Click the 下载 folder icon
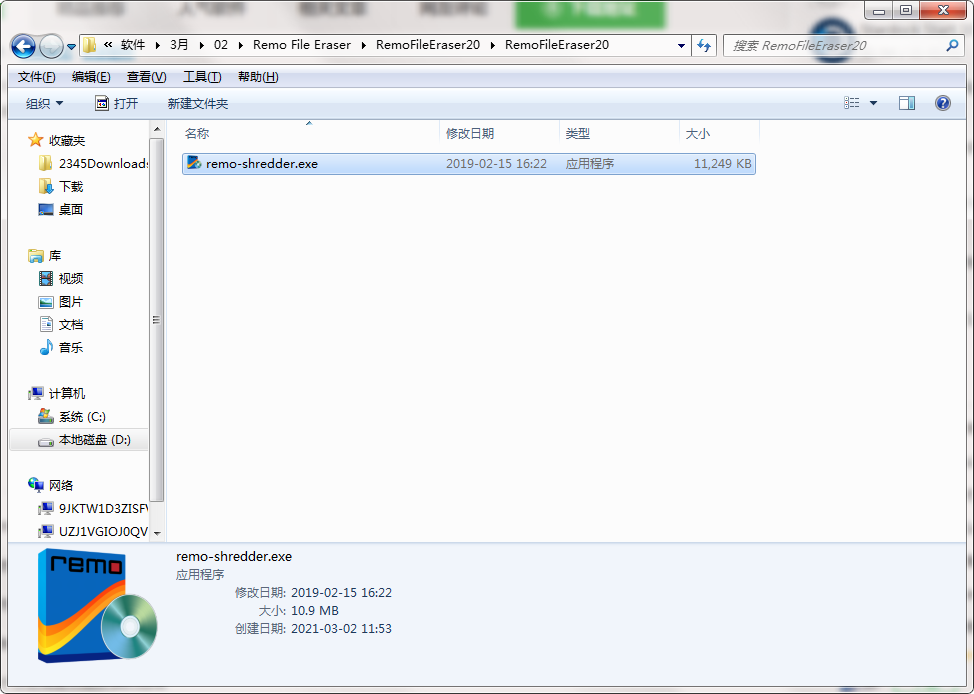Image resolution: width=974 pixels, height=694 pixels. pos(45,186)
